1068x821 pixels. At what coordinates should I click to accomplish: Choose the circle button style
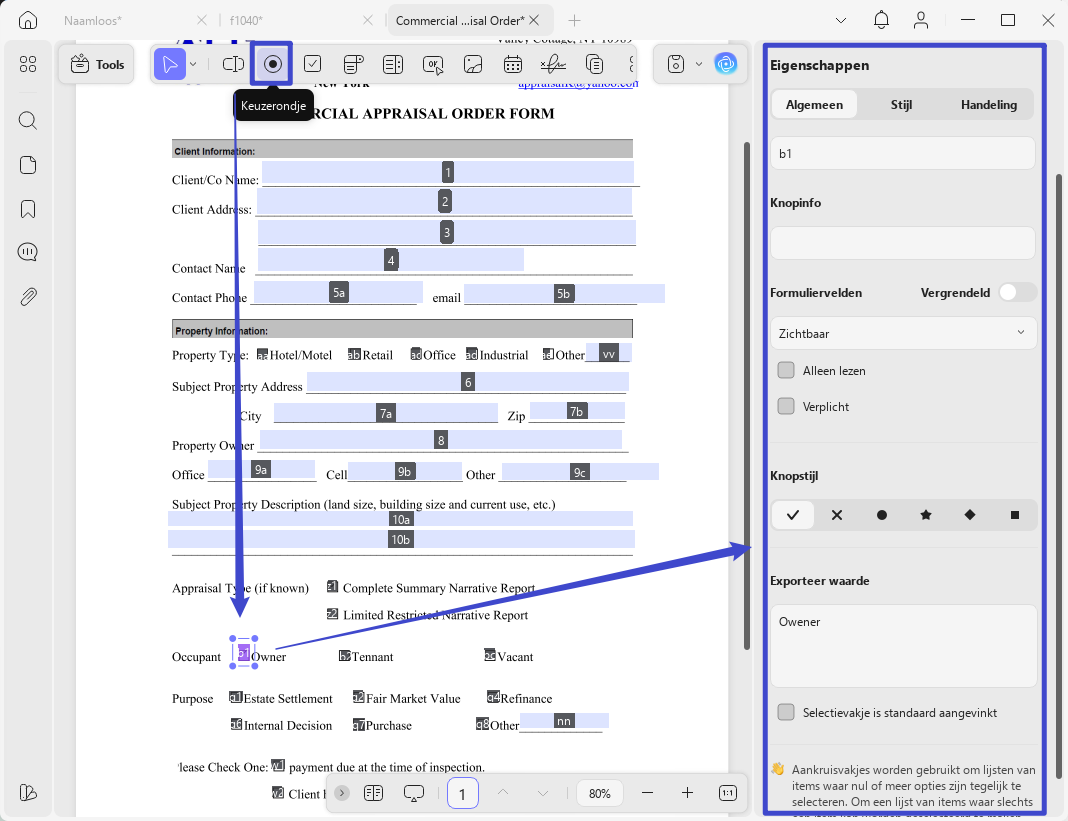tap(881, 515)
